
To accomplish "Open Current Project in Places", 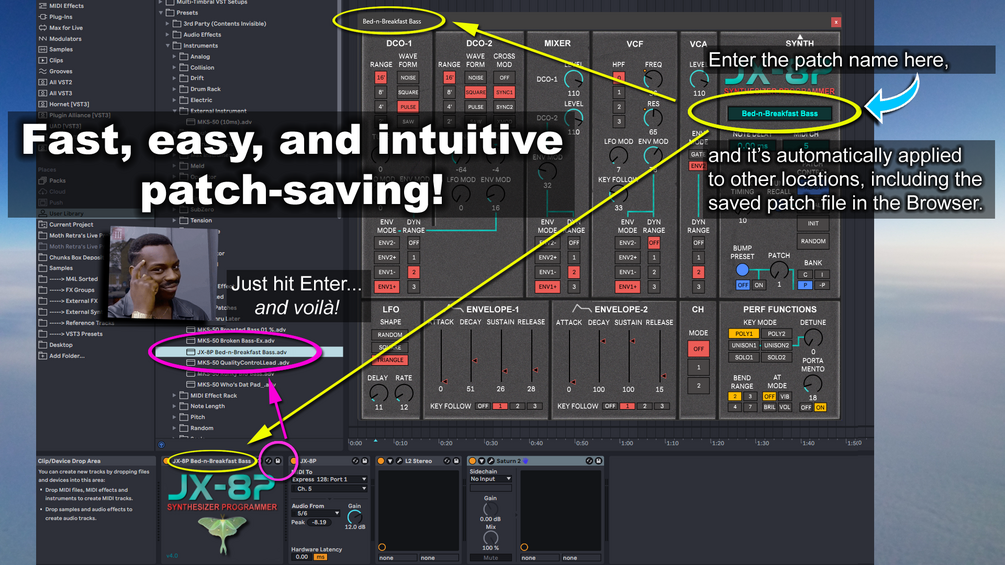I will [x=66, y=225].
